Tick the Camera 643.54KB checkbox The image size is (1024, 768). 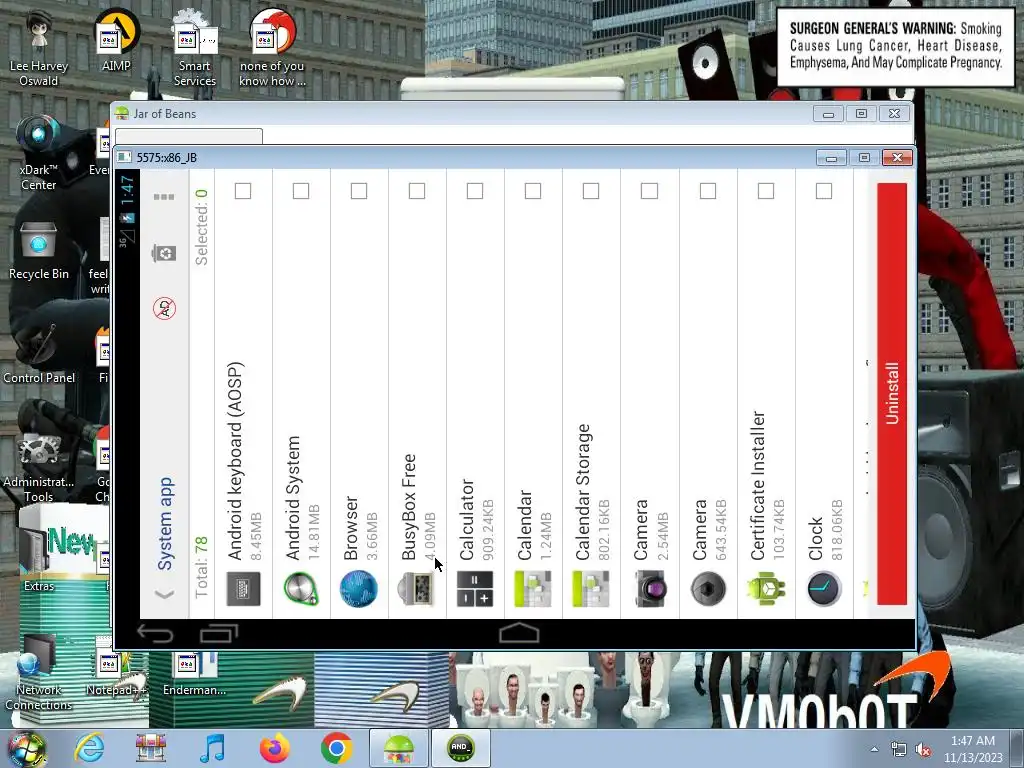[x=708, y=191]
